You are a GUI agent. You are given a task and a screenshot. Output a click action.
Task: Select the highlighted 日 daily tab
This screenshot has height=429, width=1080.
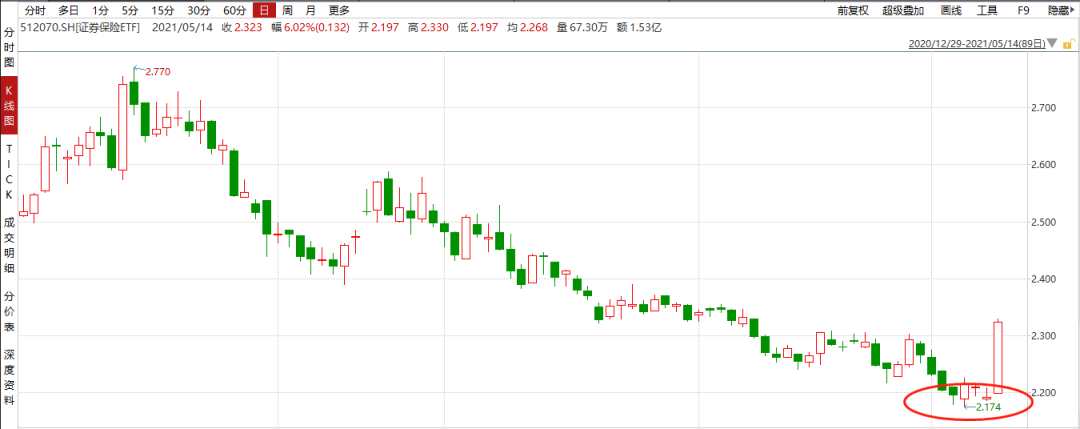[x=264, y=10]
